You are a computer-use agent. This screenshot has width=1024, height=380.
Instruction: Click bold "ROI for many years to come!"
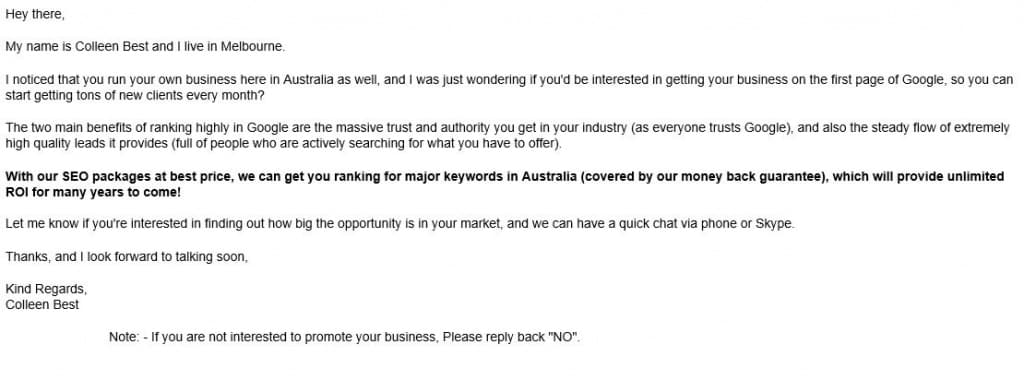[x=93, y=193]
